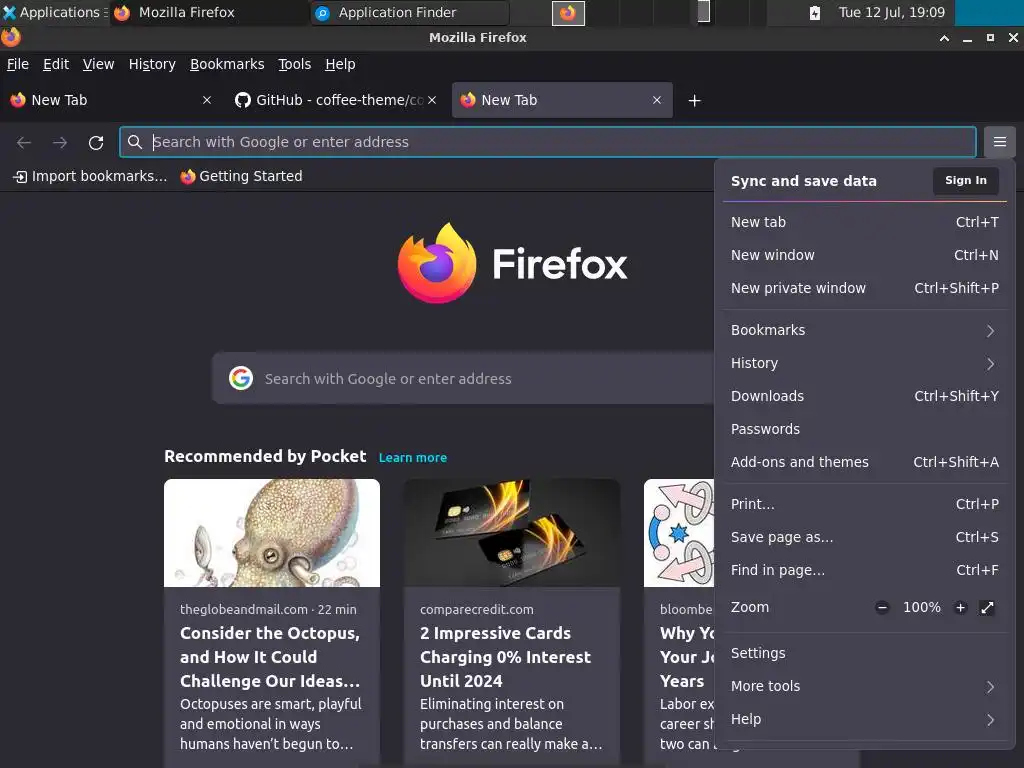Reload the current page
Image resolution: width=1024 pixels, height=768 pixels.
coord(96,142)
